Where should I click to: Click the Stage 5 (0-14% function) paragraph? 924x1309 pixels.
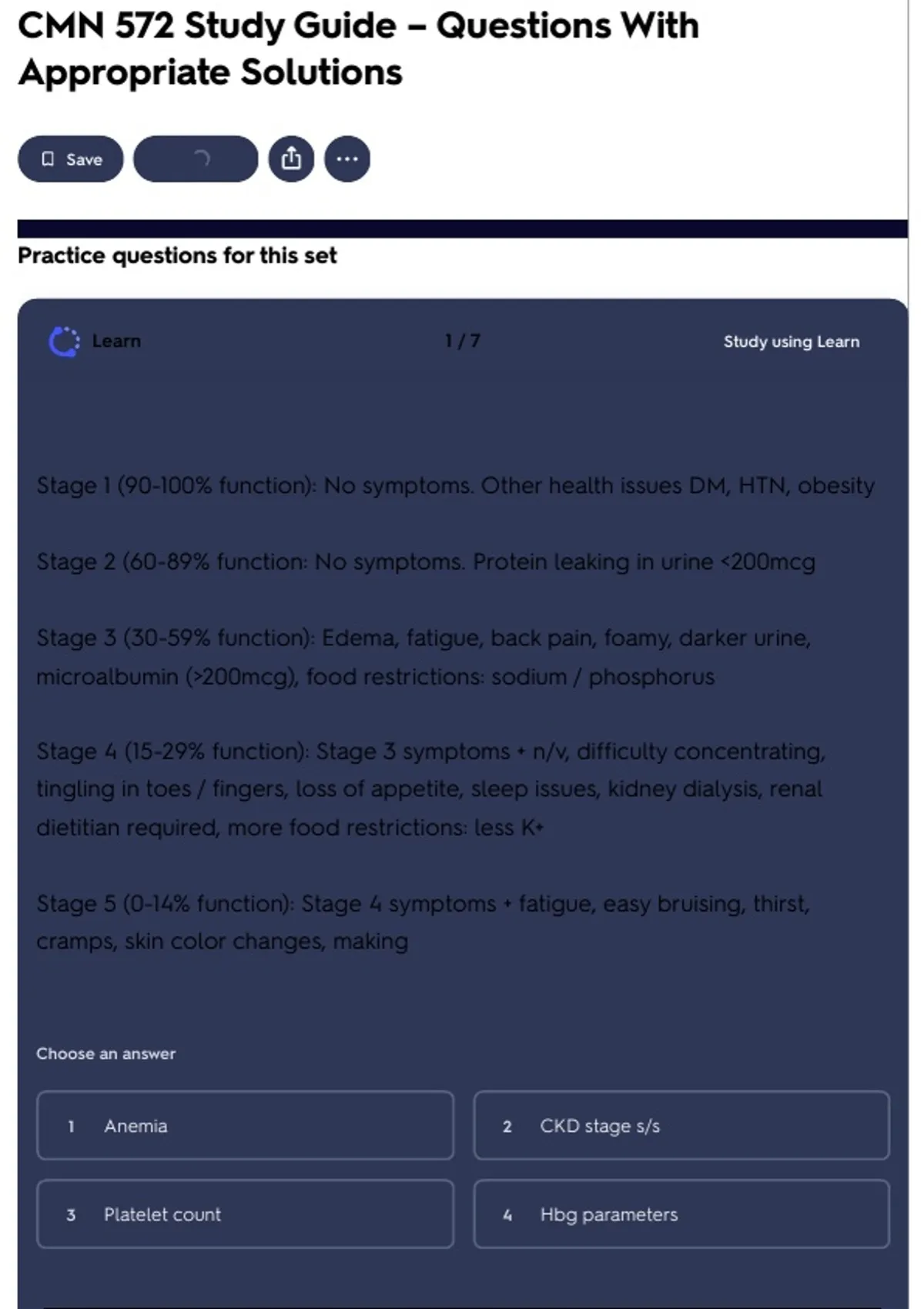coord(423,922)
